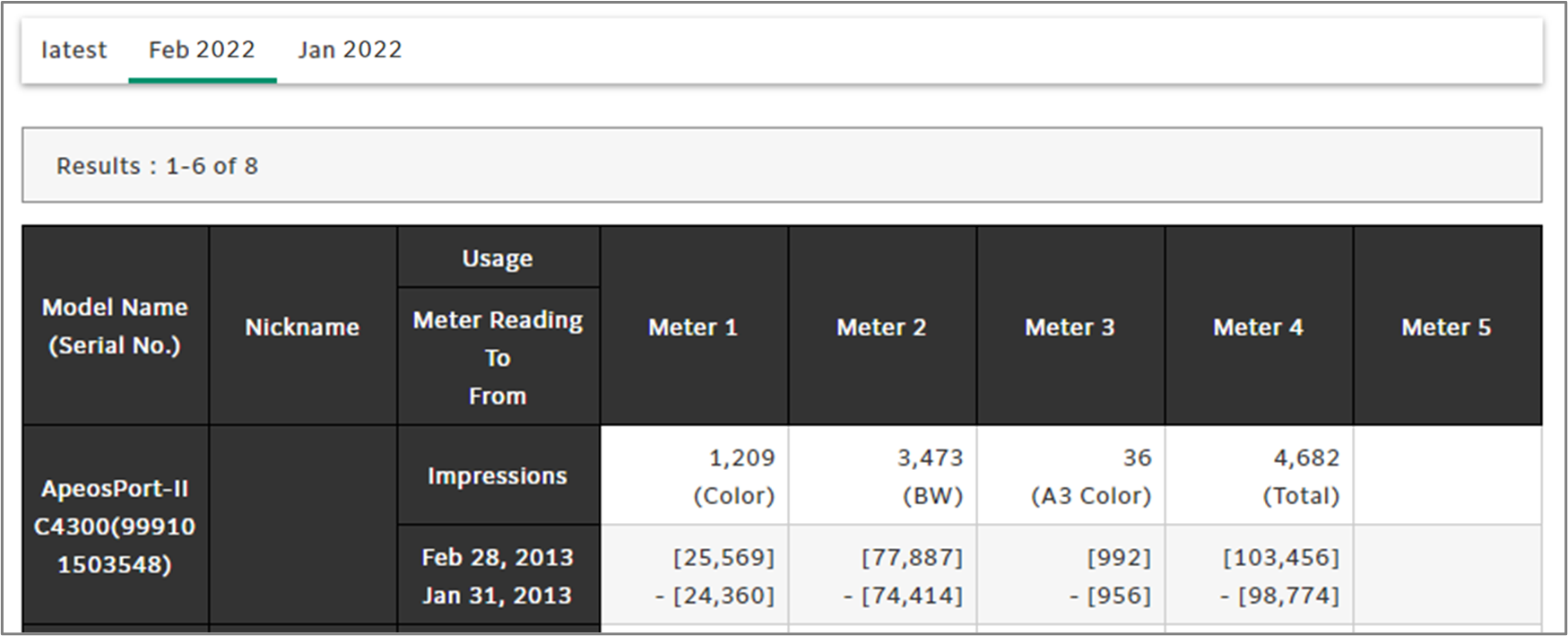Image resolution: width=1568 pixels, height=636 pixels.
Task: Select the Meter 2 column header
Action: tap(881, 327)
